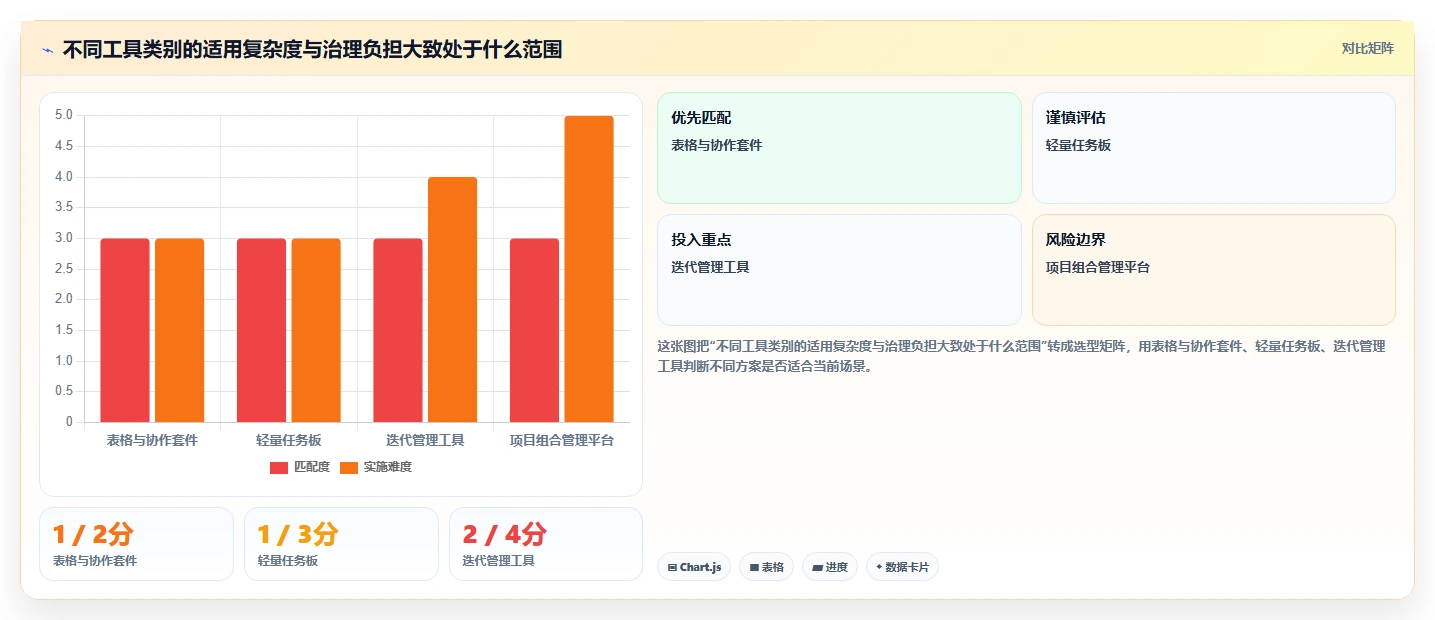
Task: Click the icon inside 表格 chip
Action: 754,567
